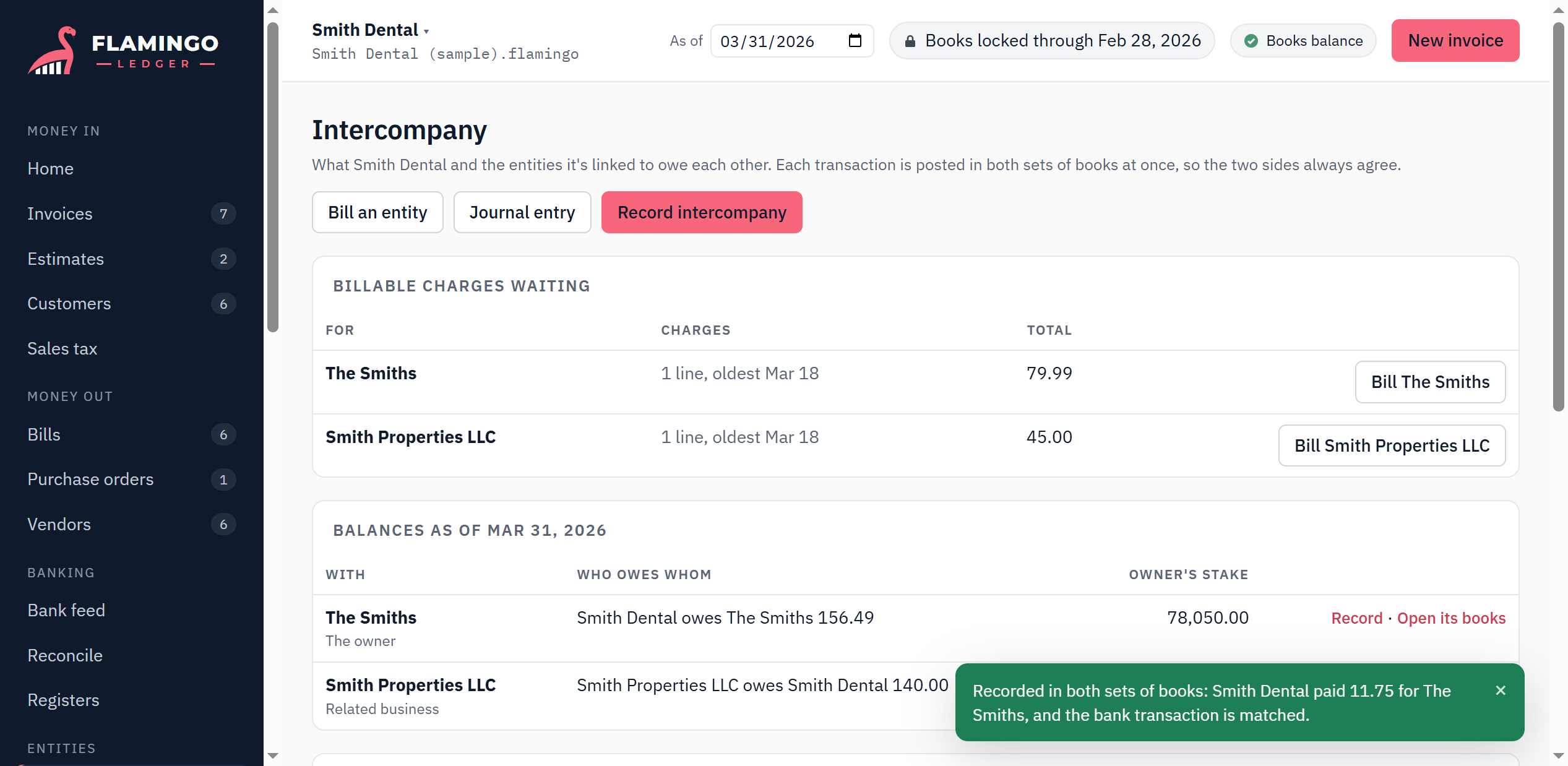Click total 45.00 for Smith Properties LLC
Screen dimensions: 1568x766
tap(1049, 437)
